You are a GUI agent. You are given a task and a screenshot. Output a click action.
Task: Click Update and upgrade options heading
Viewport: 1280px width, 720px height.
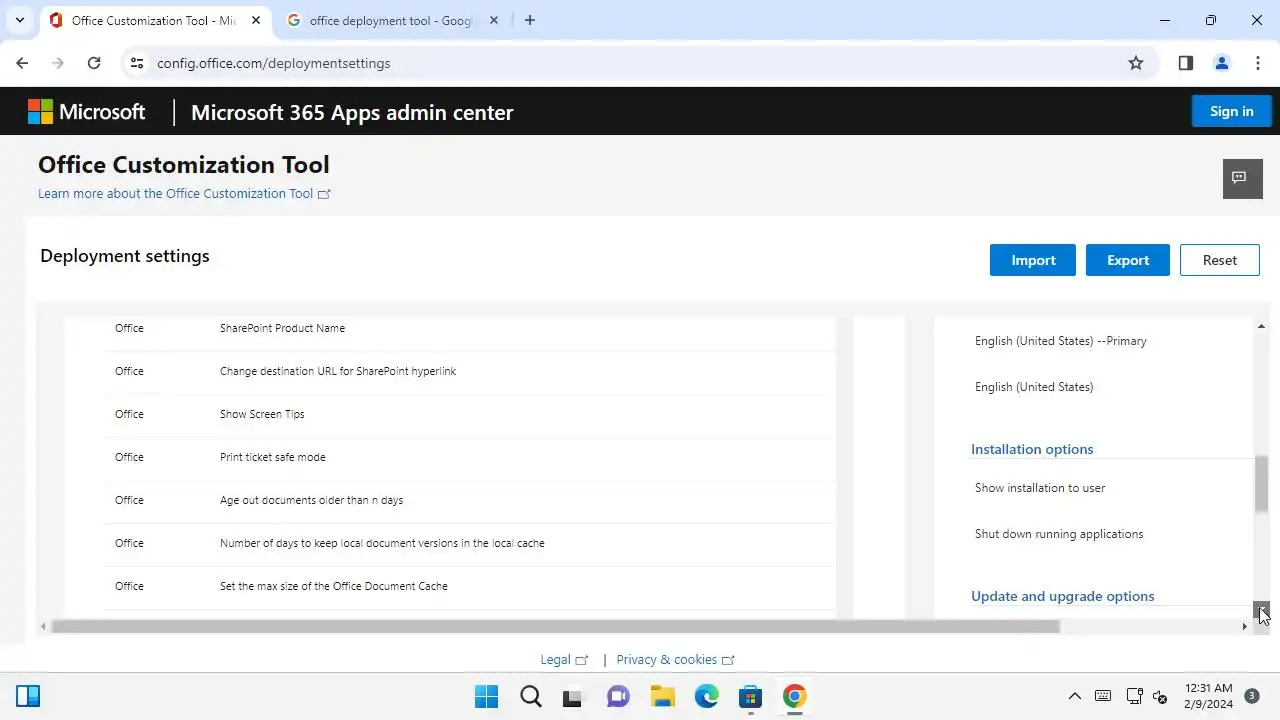(1062, 596)
